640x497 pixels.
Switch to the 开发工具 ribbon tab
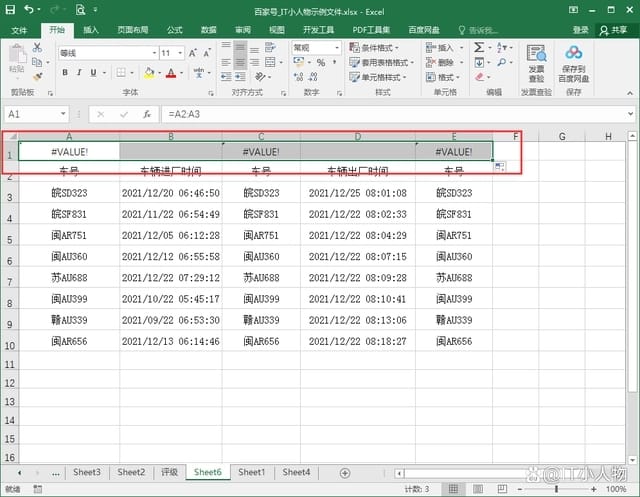[x=318, y=30]
